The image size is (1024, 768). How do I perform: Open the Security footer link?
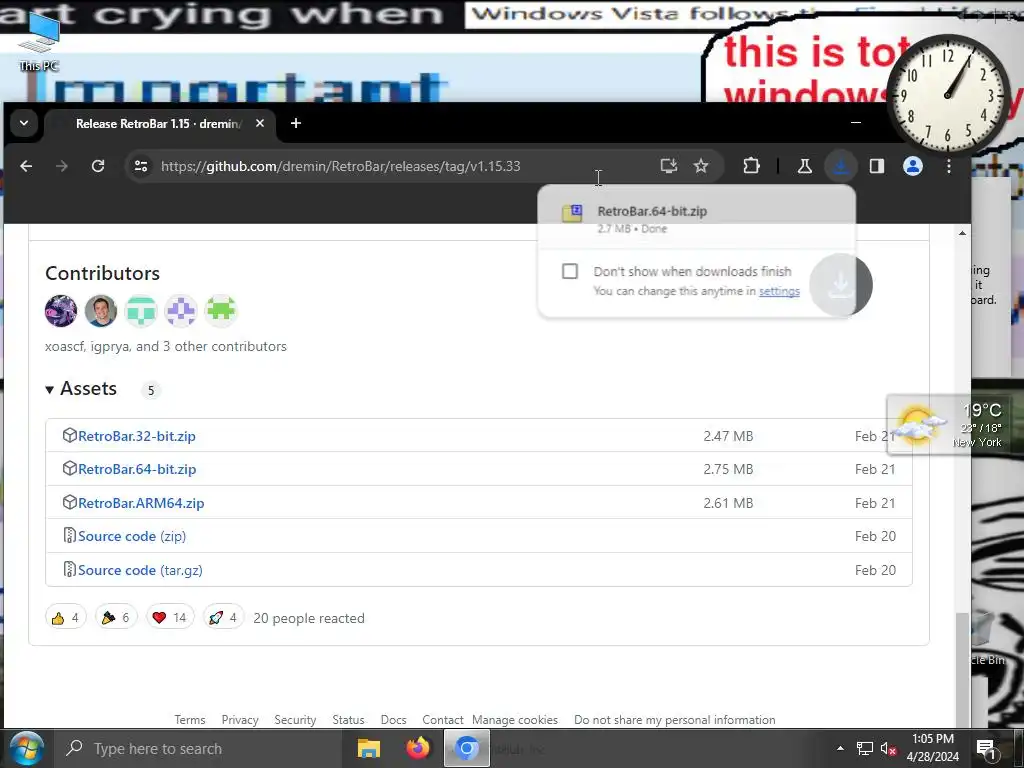[x=295, y=719]
